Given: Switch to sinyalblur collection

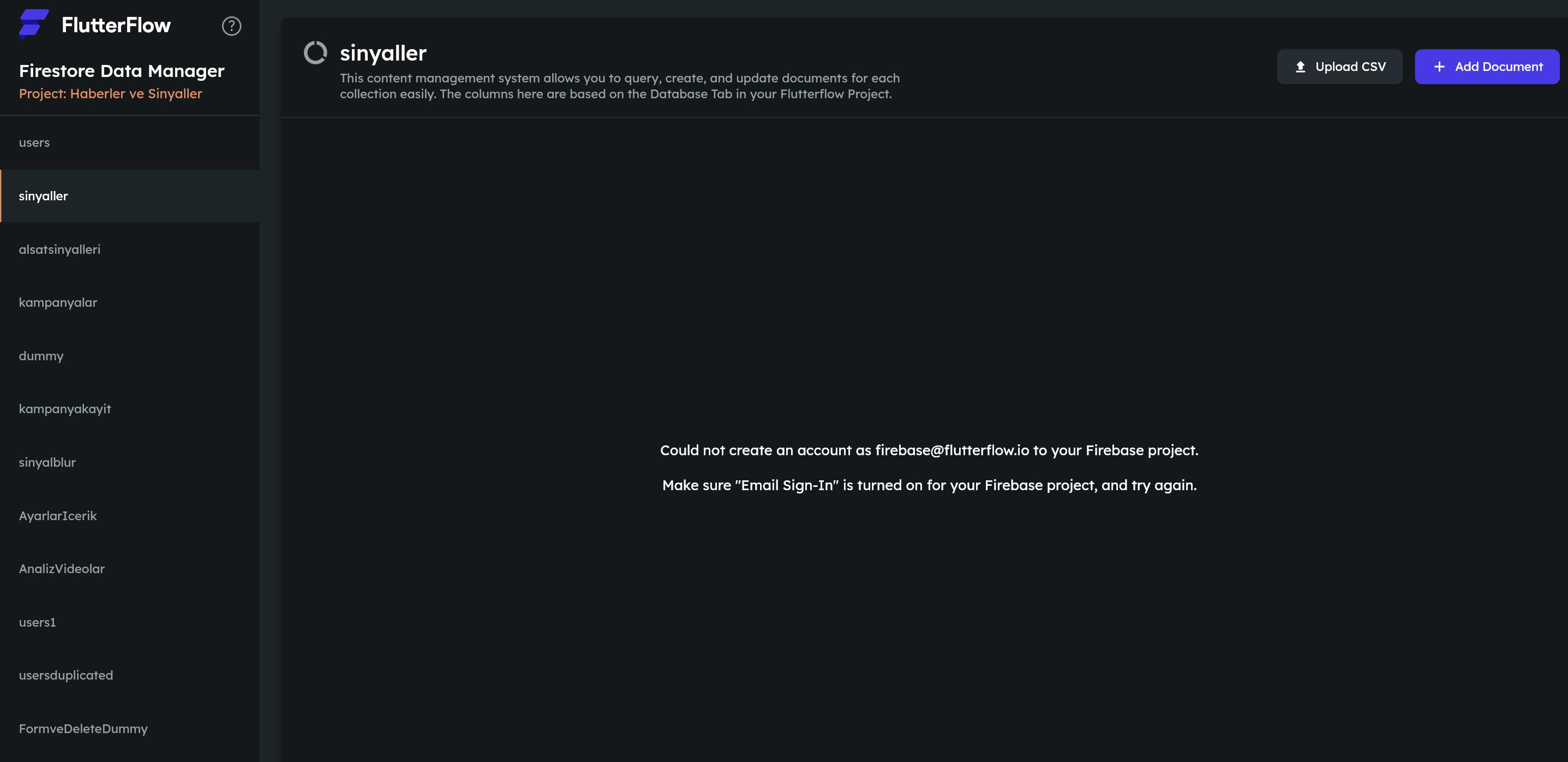Looking at the screenshot, I should tap(130, 462).
